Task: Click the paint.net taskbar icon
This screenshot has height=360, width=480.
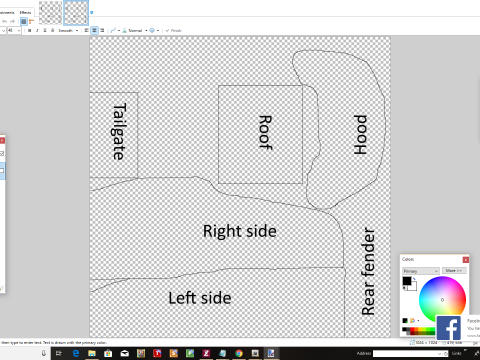Action: tap(271, 353)
